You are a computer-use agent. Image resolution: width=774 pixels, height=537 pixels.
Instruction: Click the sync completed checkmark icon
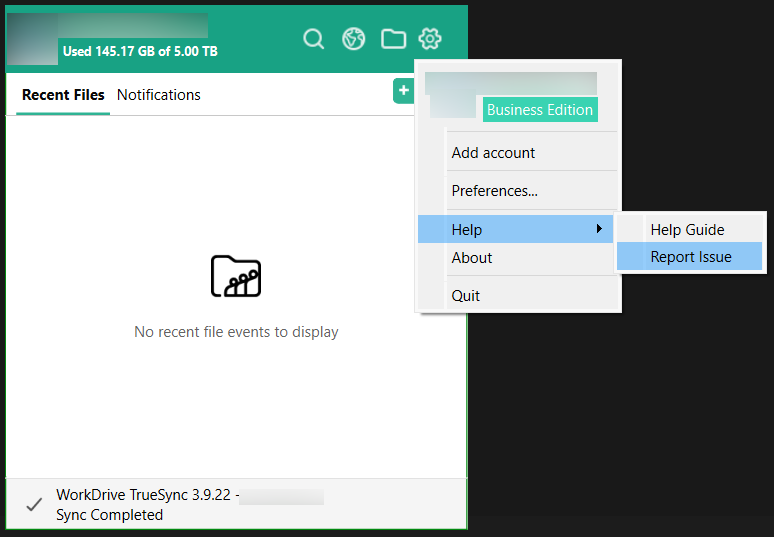coord(34,504)
